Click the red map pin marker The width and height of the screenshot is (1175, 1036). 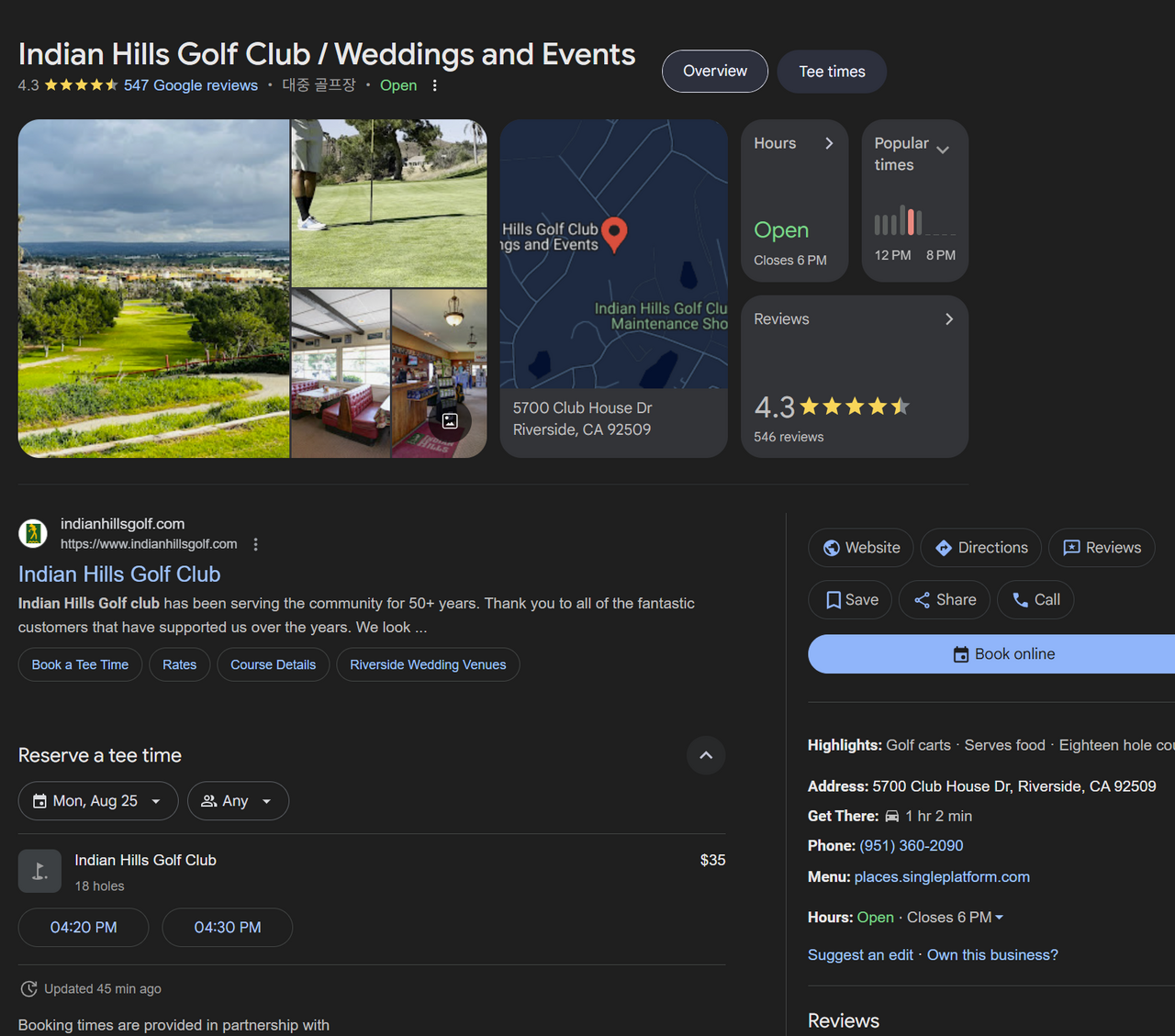[x=614, y=235]
